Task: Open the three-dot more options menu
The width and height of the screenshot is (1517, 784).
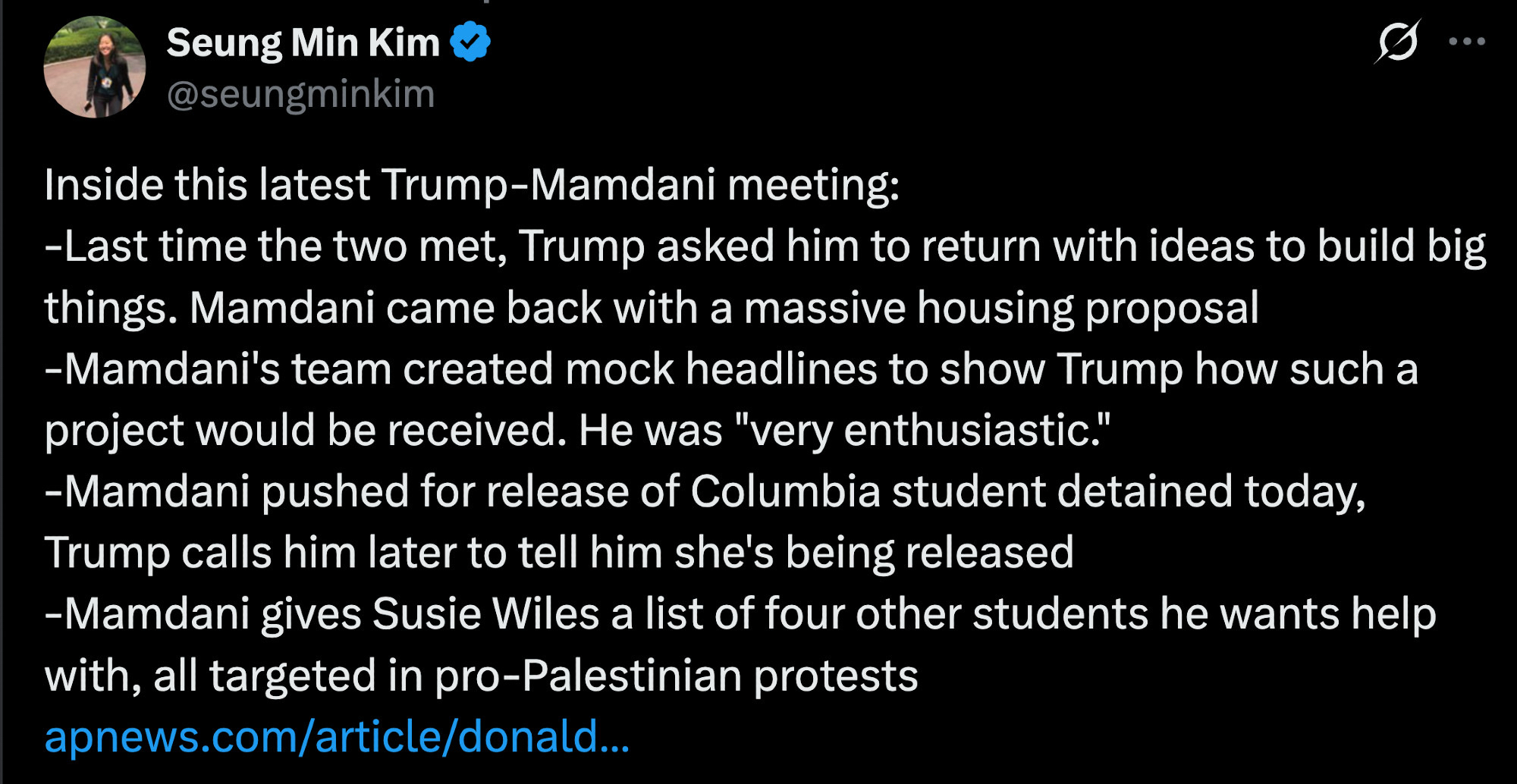Action: click(x=1466, y=42)
